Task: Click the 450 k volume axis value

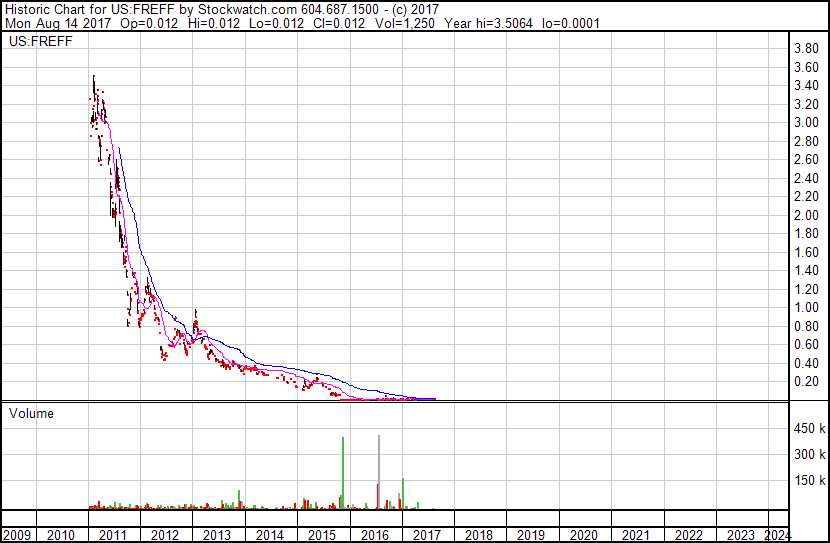Action: 809,429
